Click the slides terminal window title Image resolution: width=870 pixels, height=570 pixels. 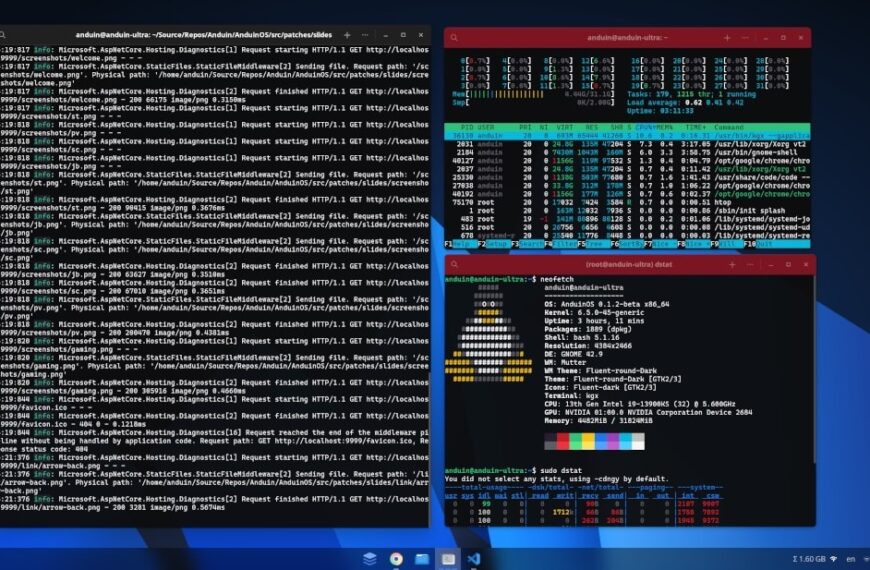point(204,35)
